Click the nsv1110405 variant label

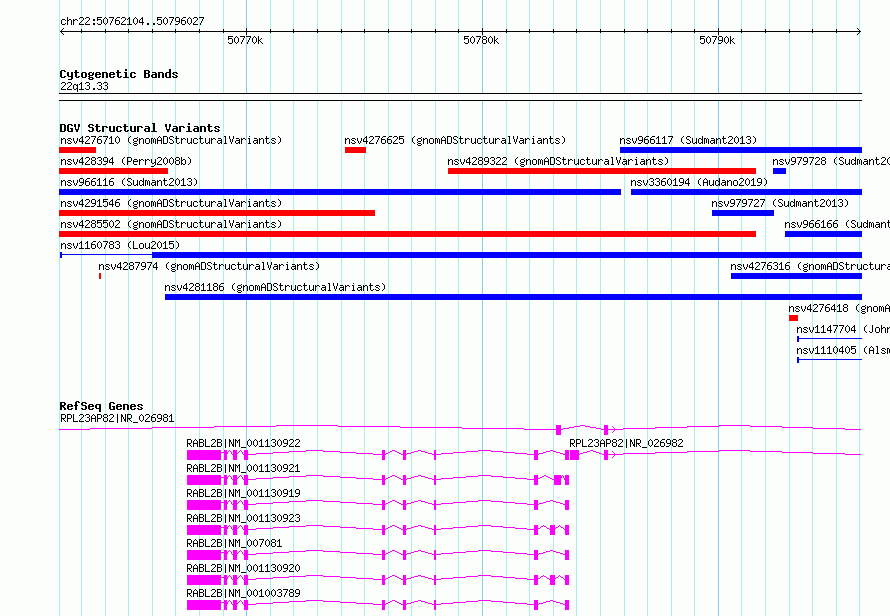click(843, 350)
